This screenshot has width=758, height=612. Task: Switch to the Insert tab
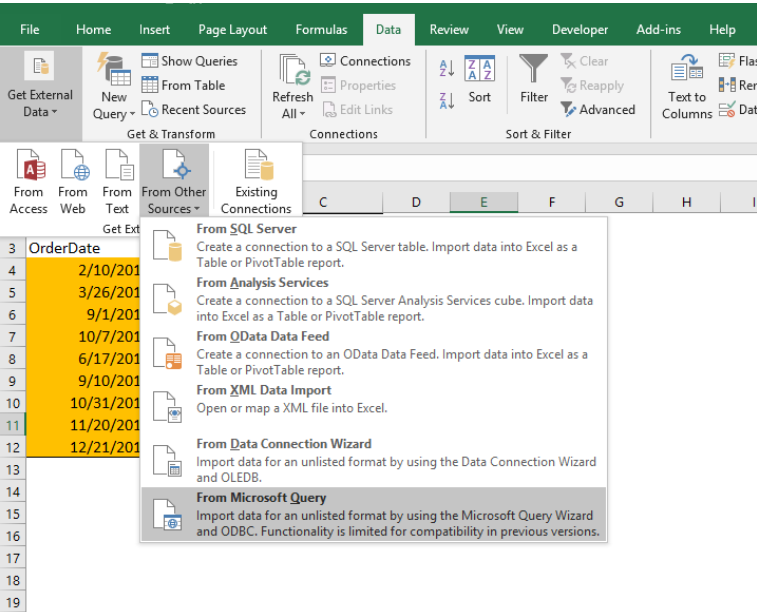click(x=154, y=30)
